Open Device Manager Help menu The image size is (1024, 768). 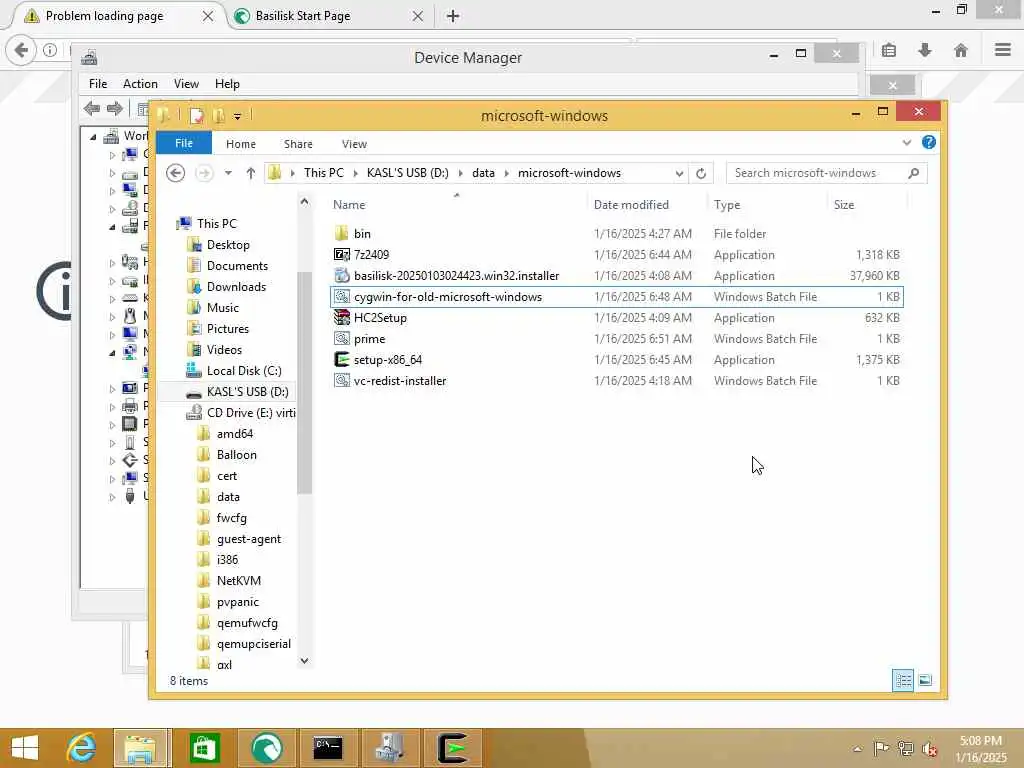click(227, 84)
